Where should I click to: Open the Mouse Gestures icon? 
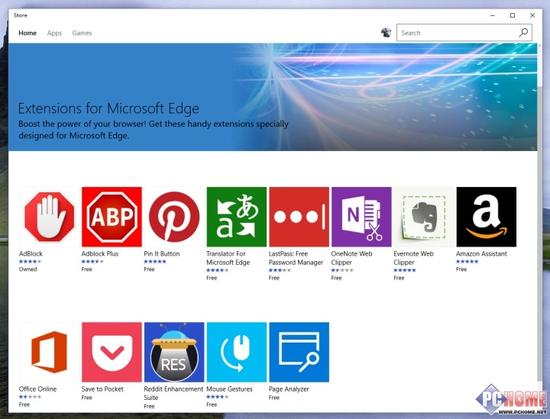pos(237,352)
